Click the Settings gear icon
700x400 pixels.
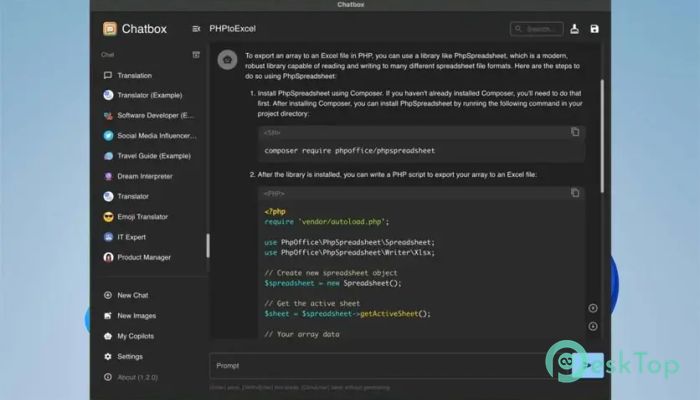click(108, 357)
